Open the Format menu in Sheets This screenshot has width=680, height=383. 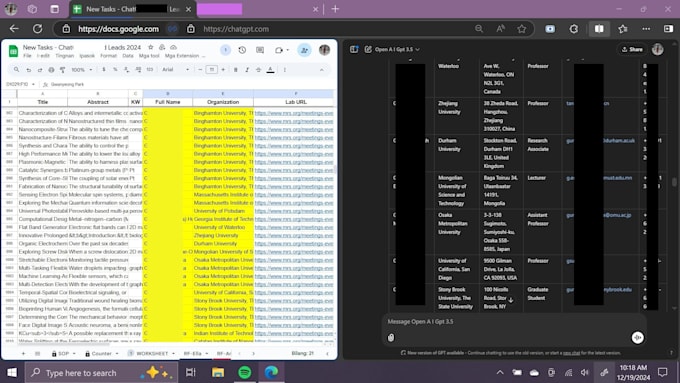click(108, 56)
